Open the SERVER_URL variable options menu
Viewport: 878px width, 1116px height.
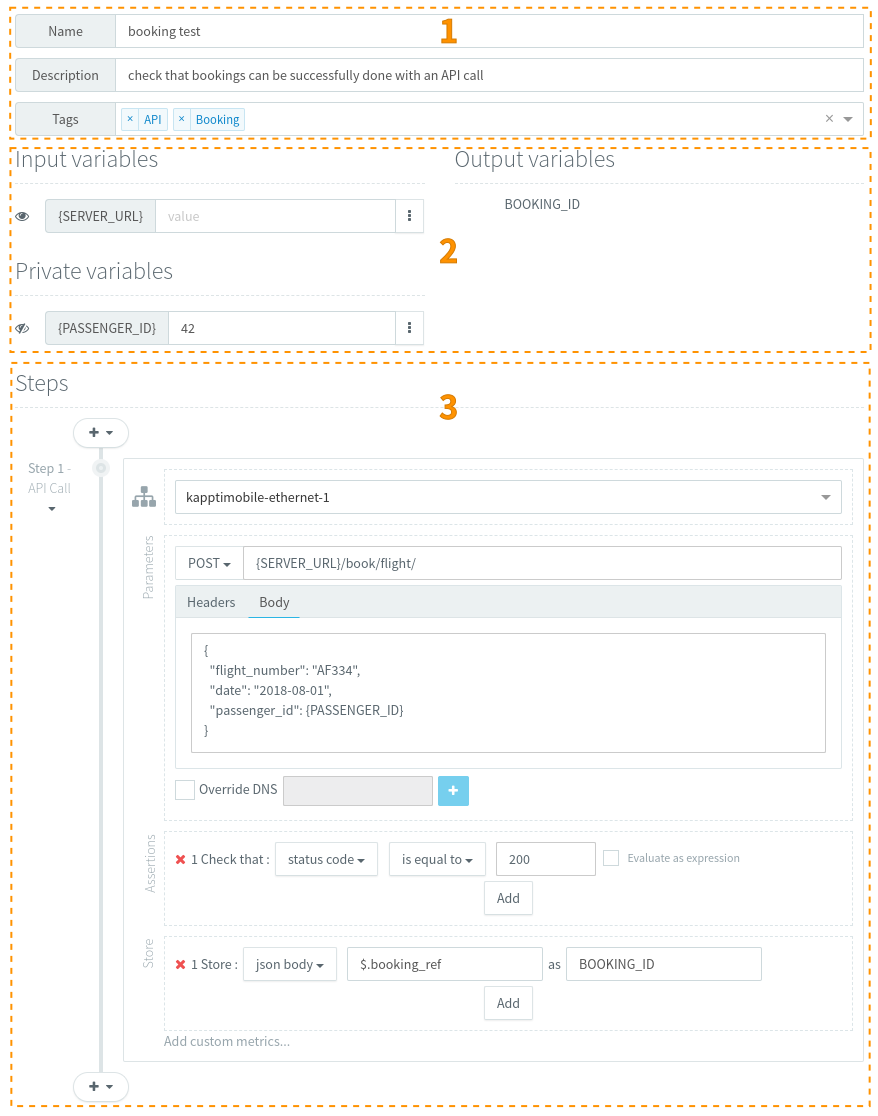point(410,216)
